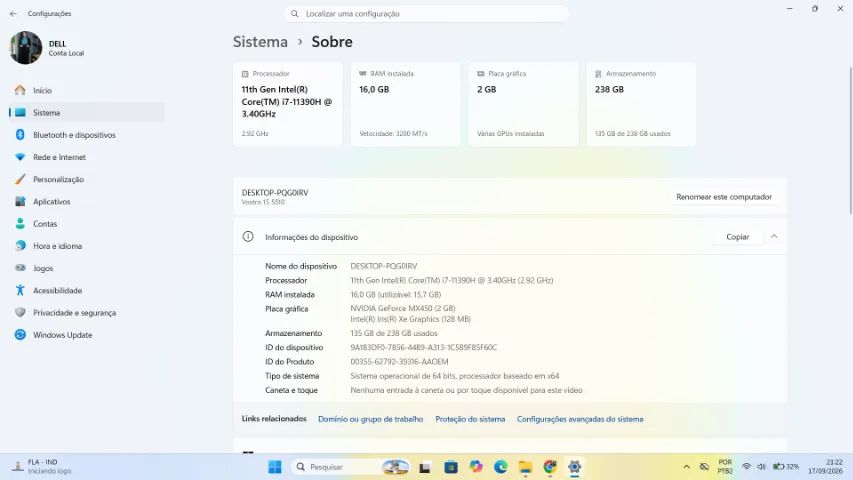The image size is (853, 480).
Task: Click the volume speaker tray icon
Action: (x=761, y=467)
